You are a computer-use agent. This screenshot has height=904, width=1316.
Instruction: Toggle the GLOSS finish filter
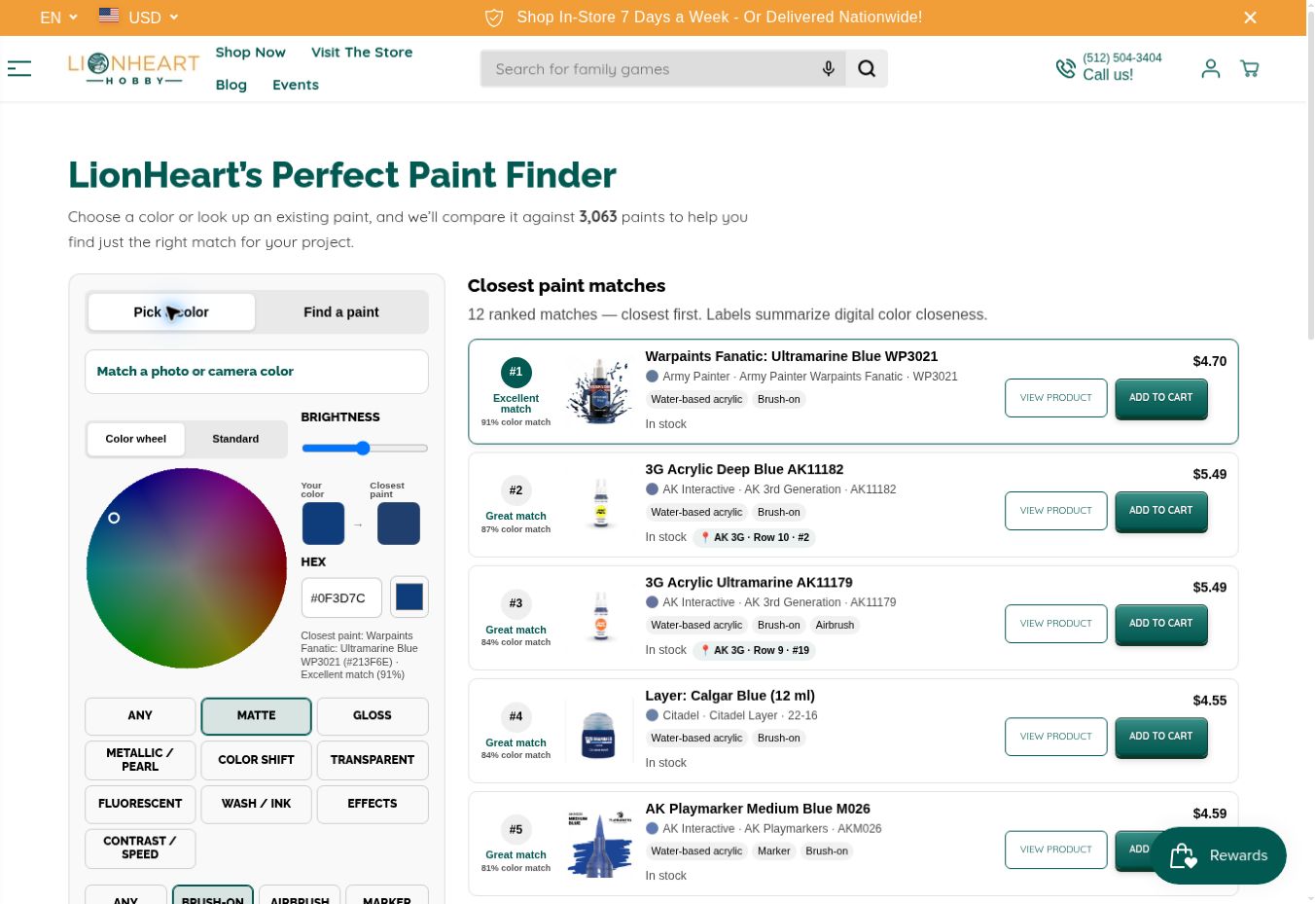[373, 716]
